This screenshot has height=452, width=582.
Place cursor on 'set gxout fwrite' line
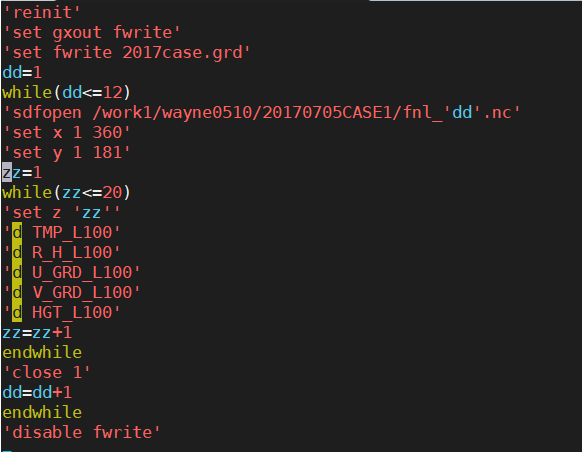tap(91, 33)
